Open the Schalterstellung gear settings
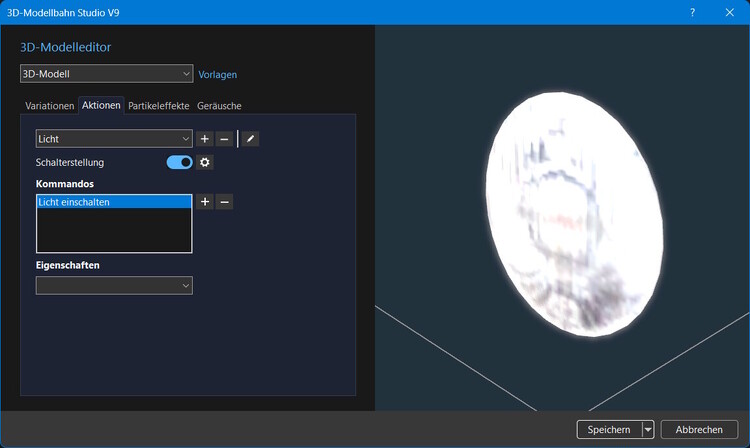 [205, 163]
